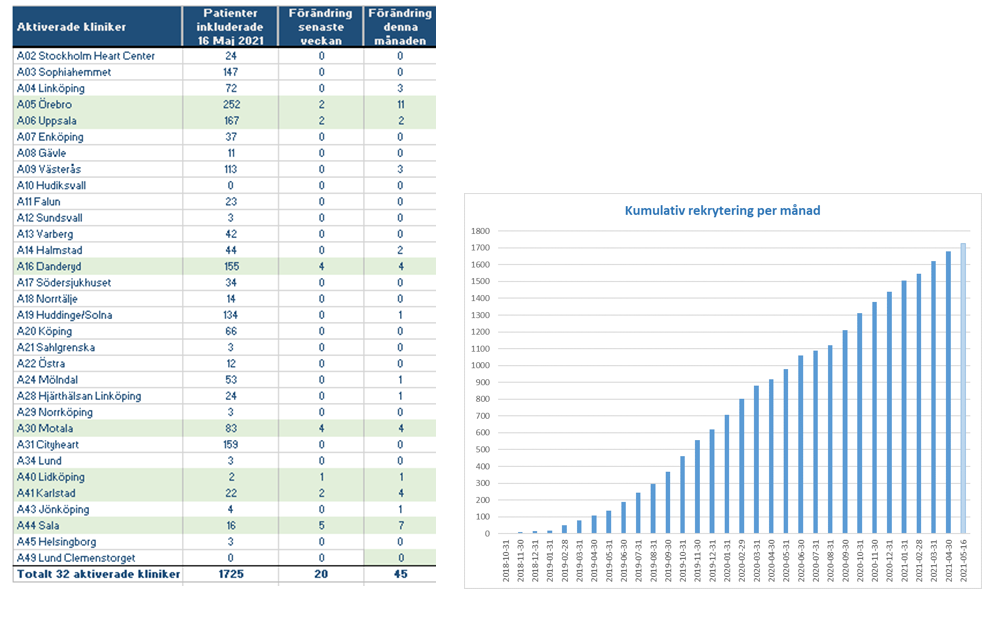This screenshot has width=1001, height=617.
Task: Click patient count 252 for Örebro
Action: click(231, 104)
